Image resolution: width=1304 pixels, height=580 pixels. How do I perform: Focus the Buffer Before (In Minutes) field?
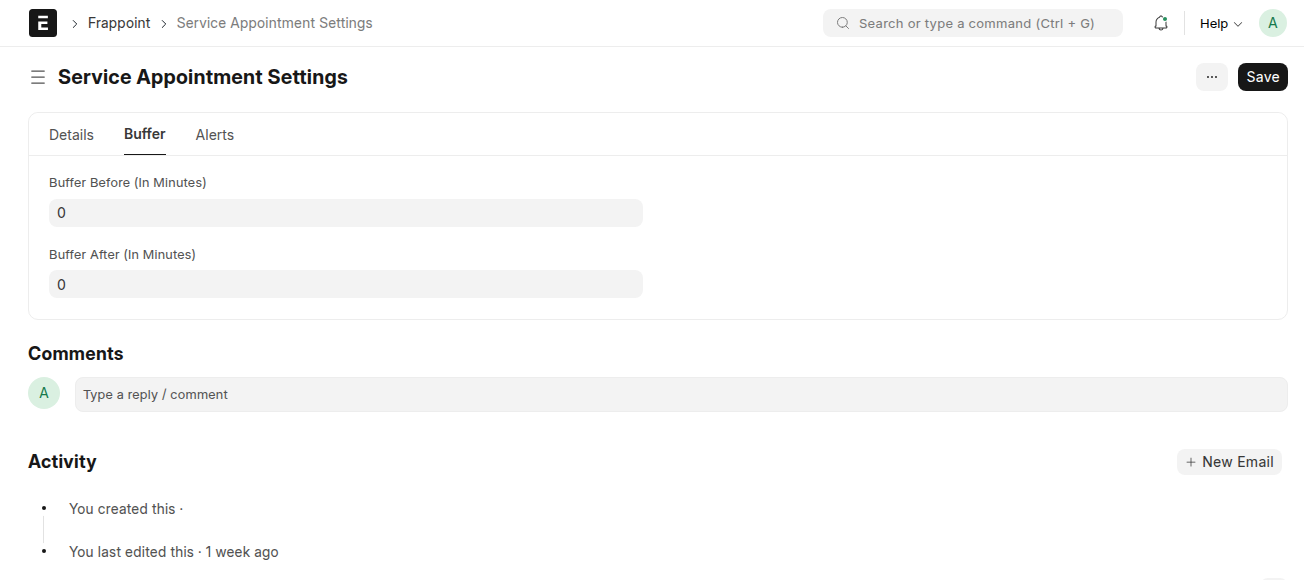[345, 213]
